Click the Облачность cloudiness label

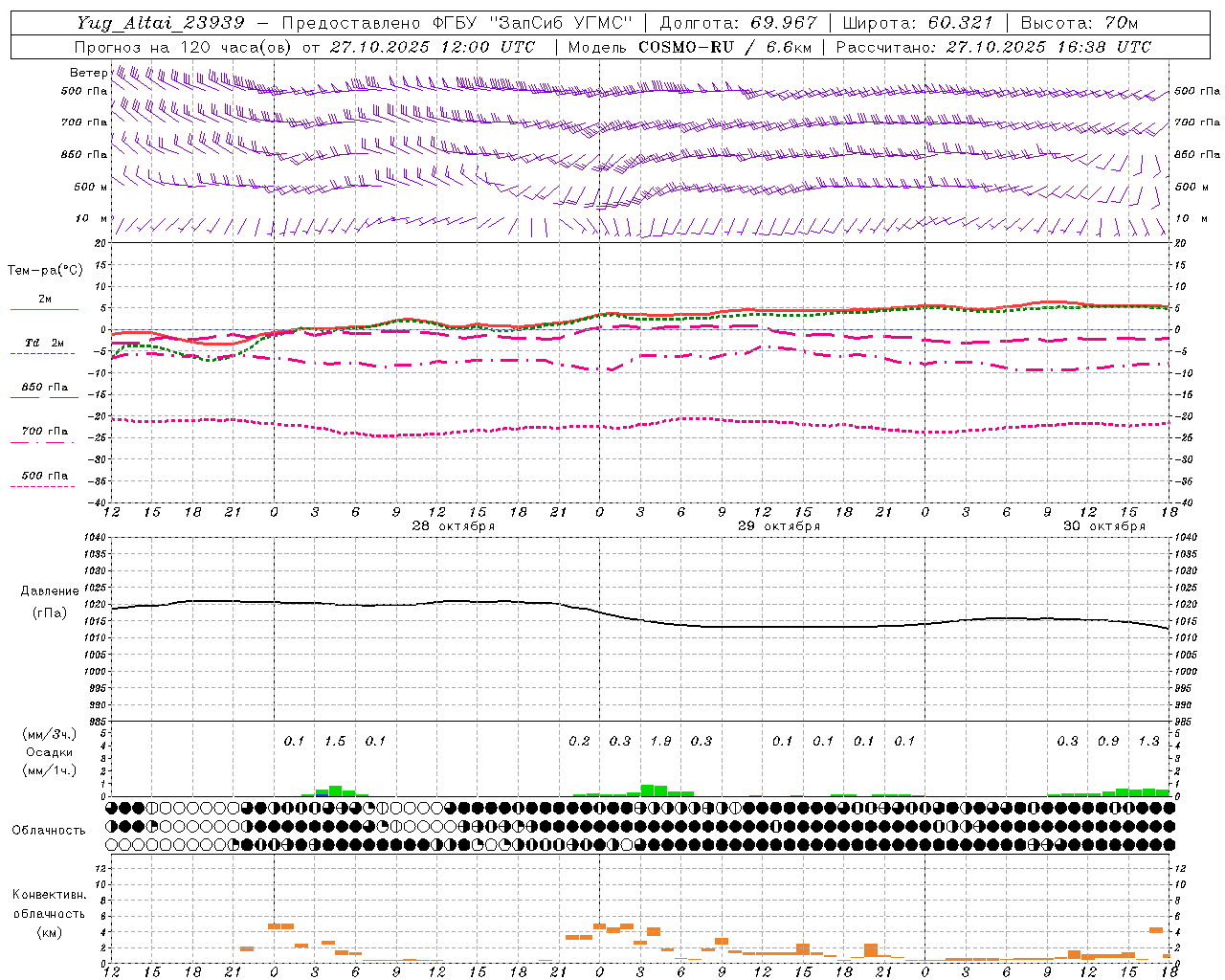coord(49,831)
